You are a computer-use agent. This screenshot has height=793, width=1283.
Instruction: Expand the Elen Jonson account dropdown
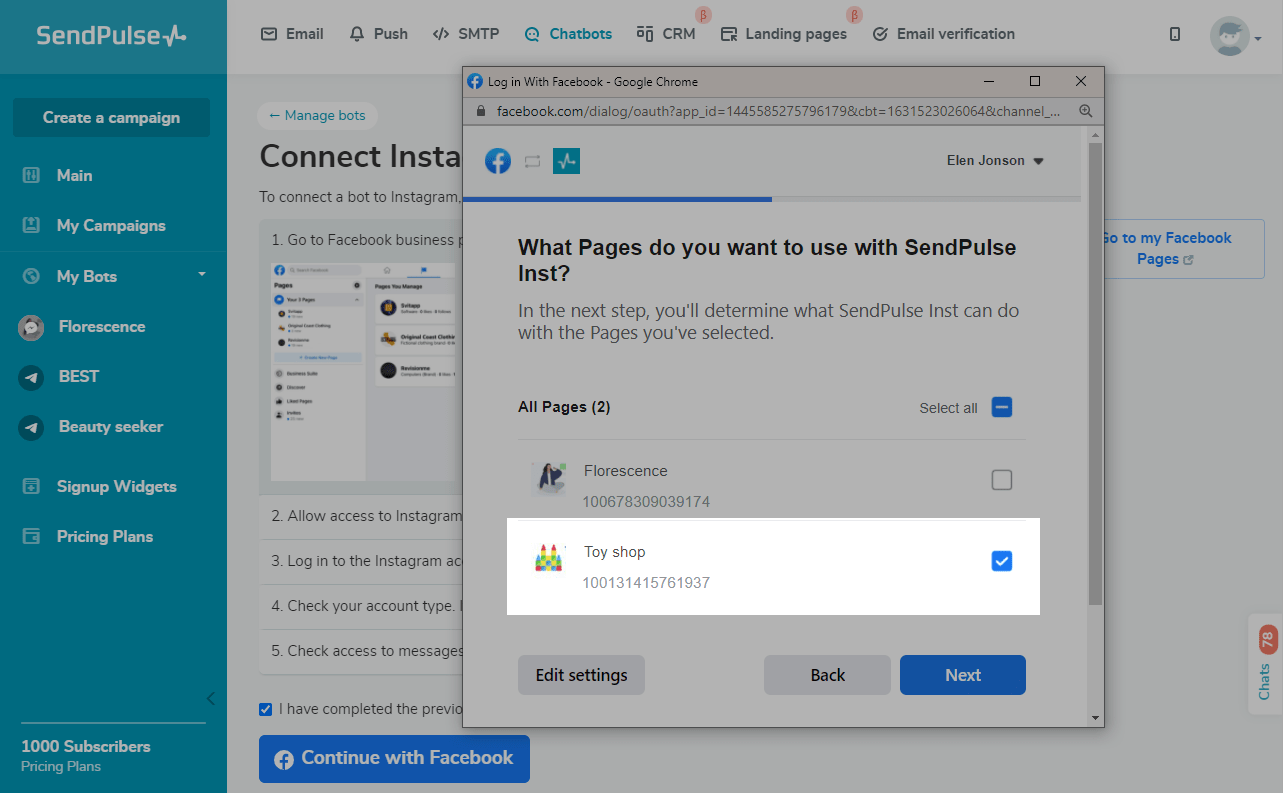click(x=995, y=161)
